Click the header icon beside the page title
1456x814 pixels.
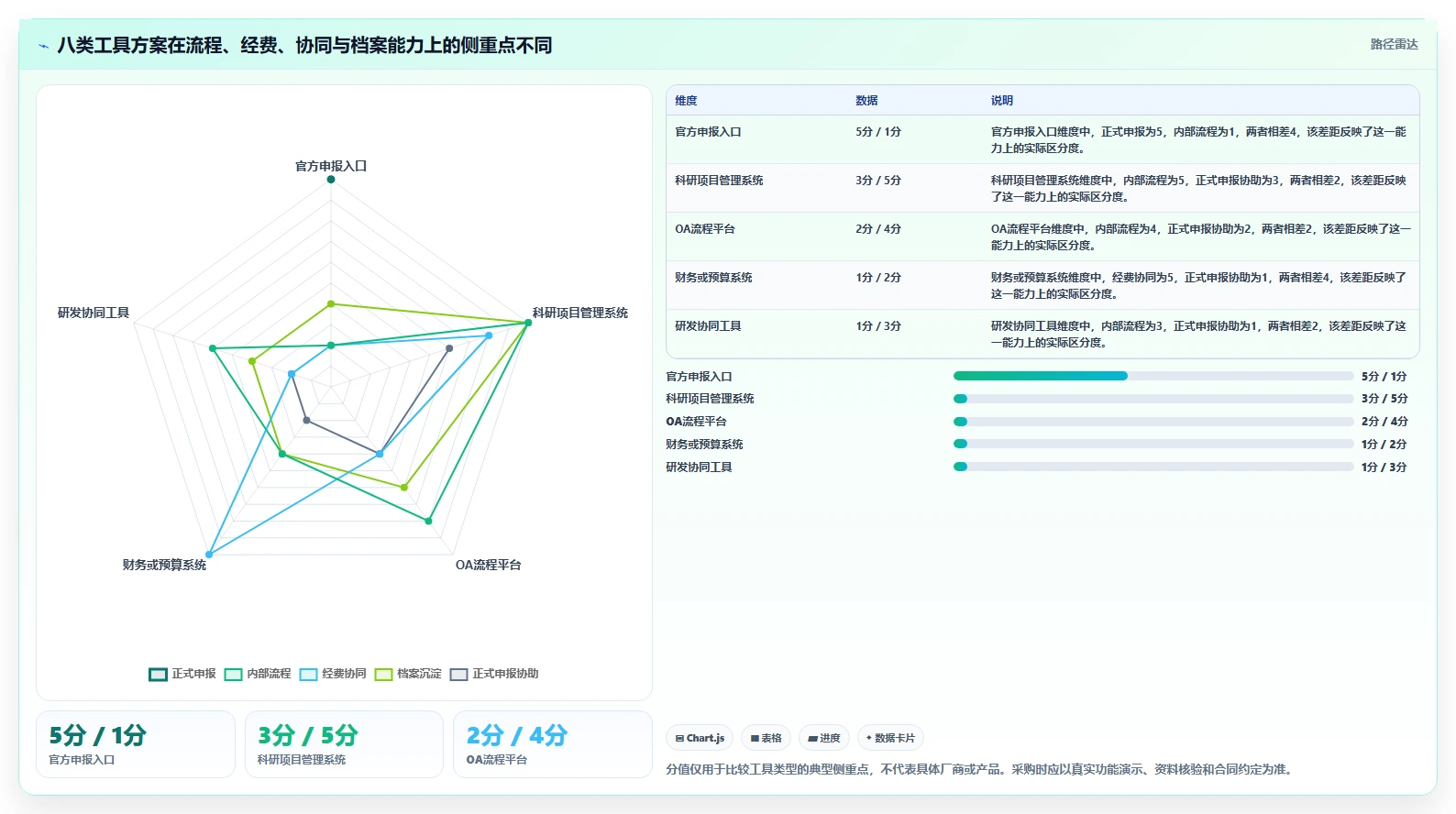click(43, 46)
